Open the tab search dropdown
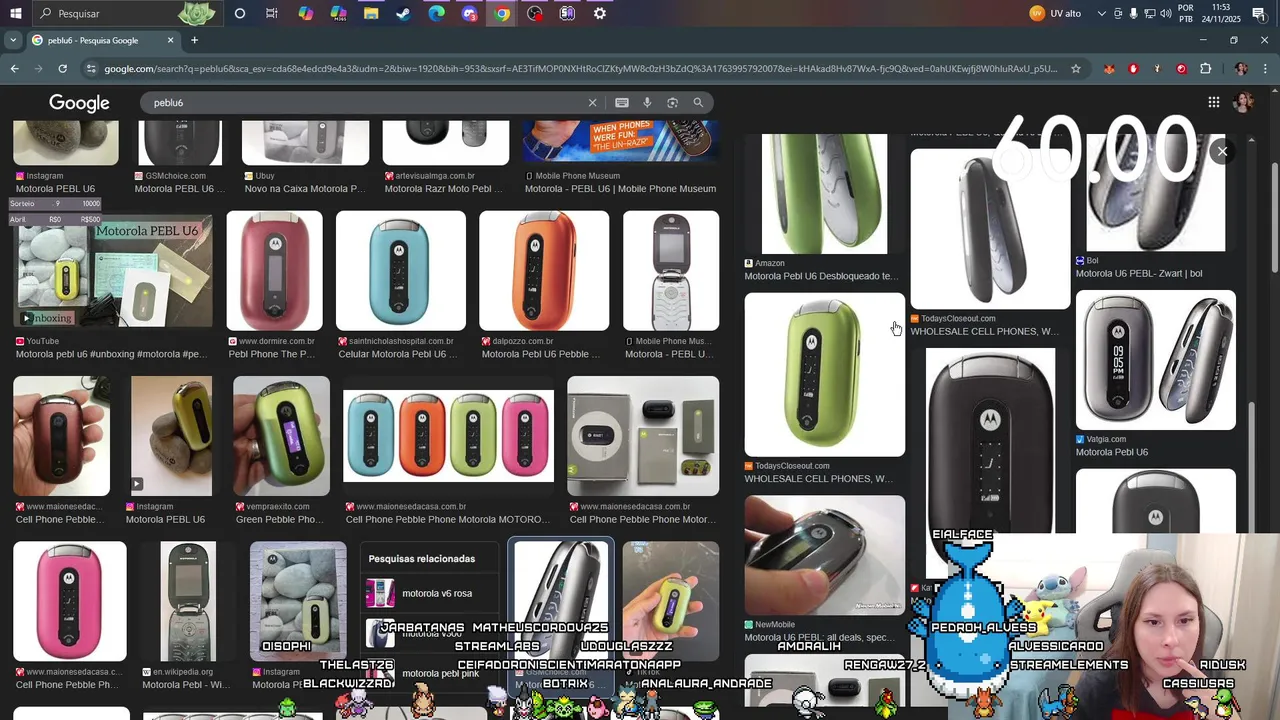 (12, 40)
